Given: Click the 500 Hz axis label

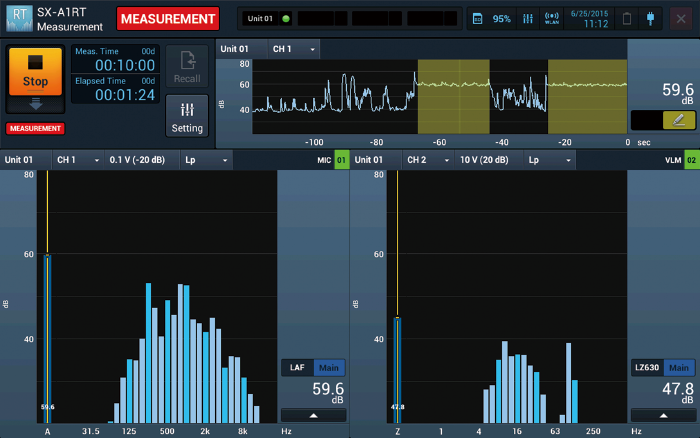Looking at the screenshot, I should [x=167, y=431].
